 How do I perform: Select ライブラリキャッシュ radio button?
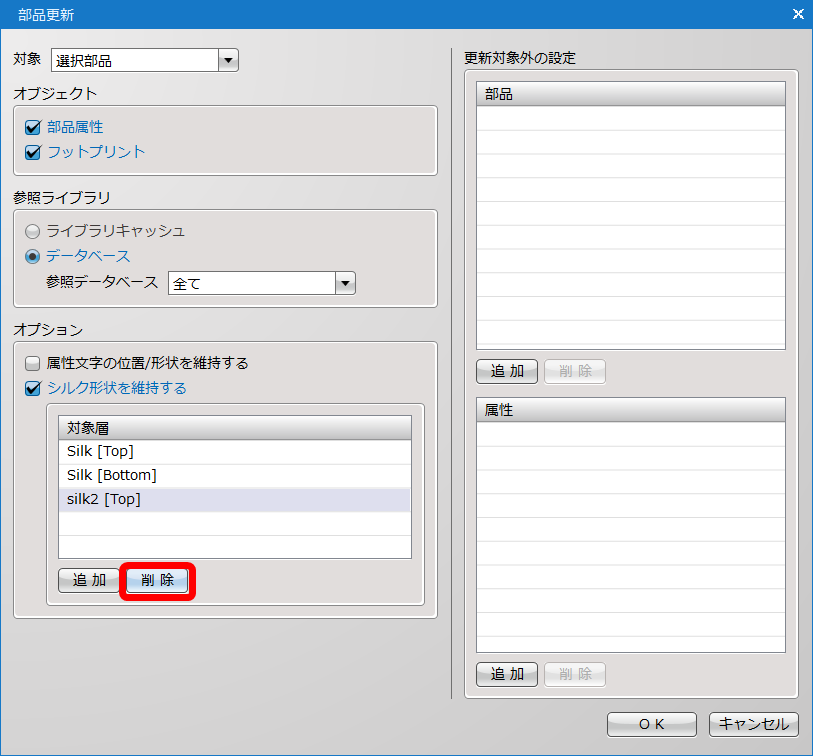33,231
